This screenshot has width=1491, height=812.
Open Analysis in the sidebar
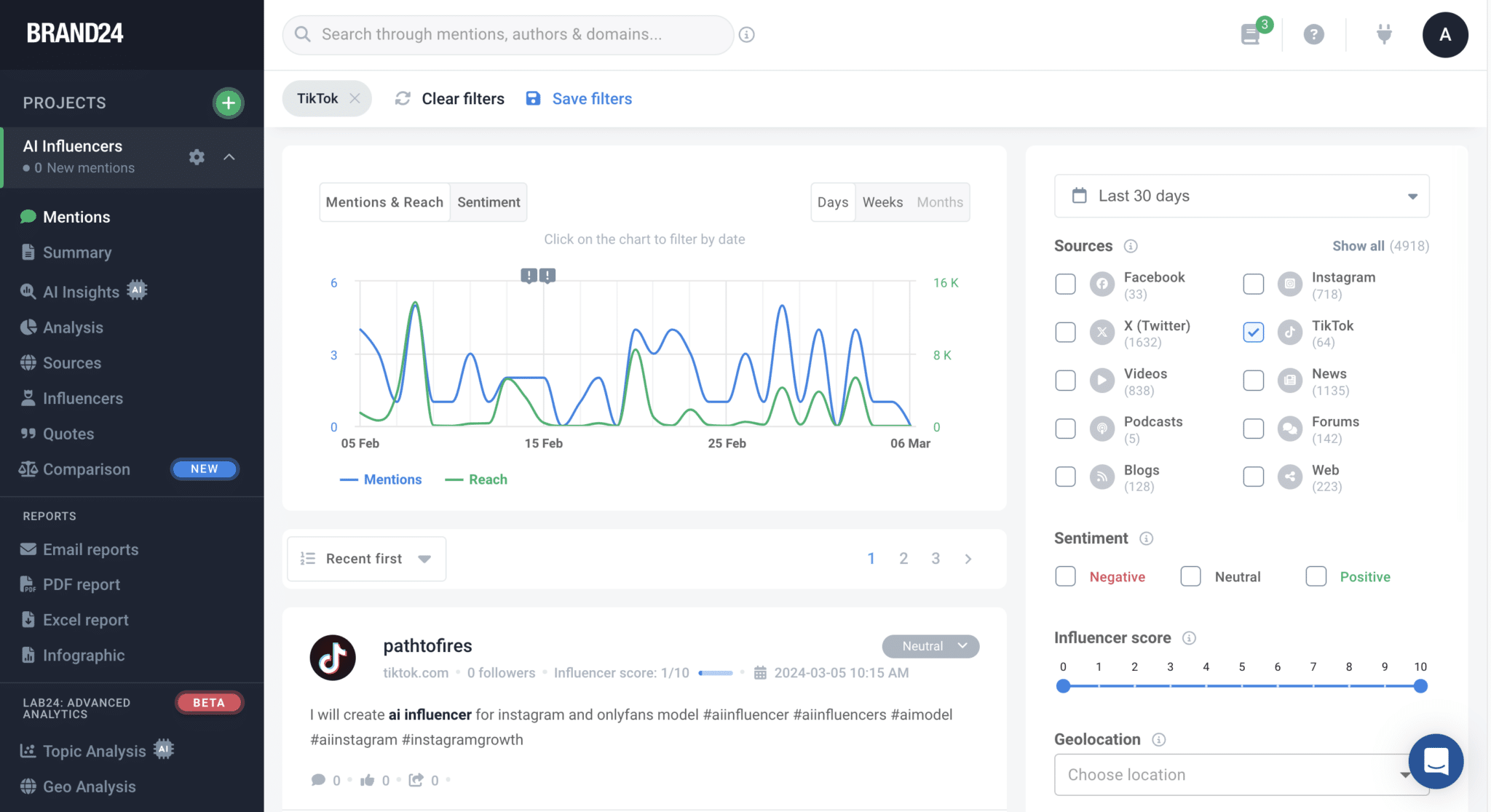[x=73, y=327]
